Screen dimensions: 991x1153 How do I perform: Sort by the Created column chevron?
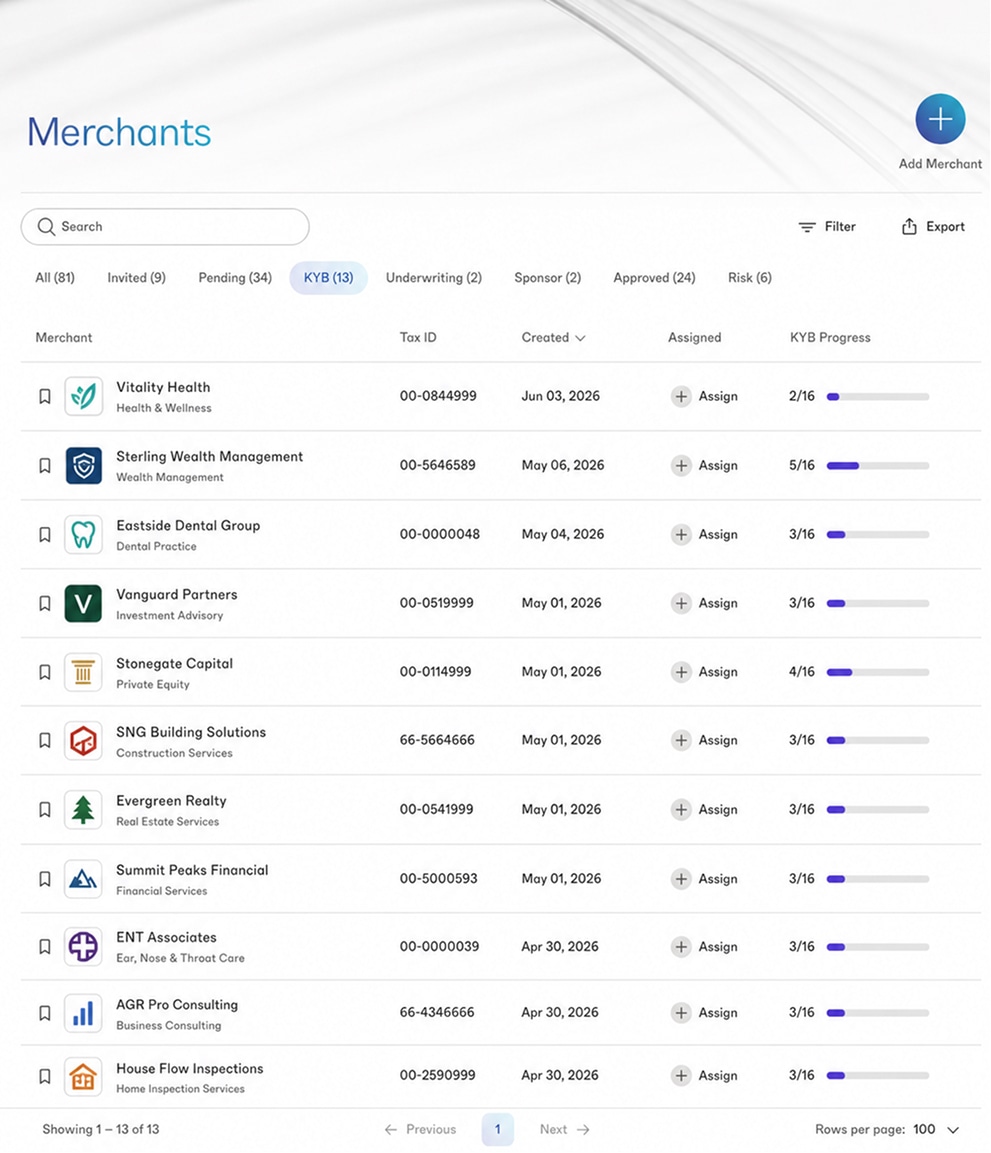click(580, 338)
